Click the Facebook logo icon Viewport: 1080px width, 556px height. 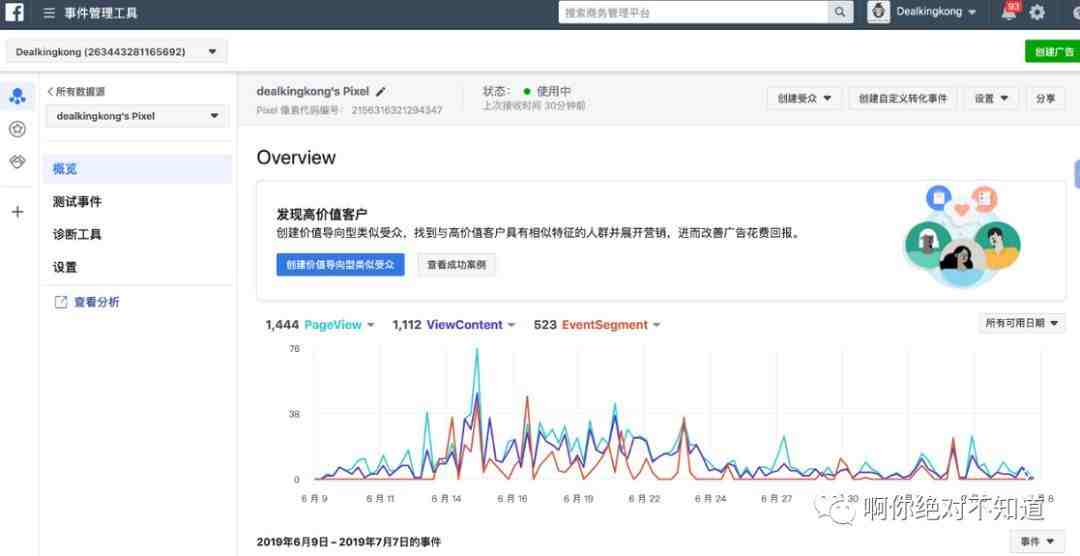[14, 12]
